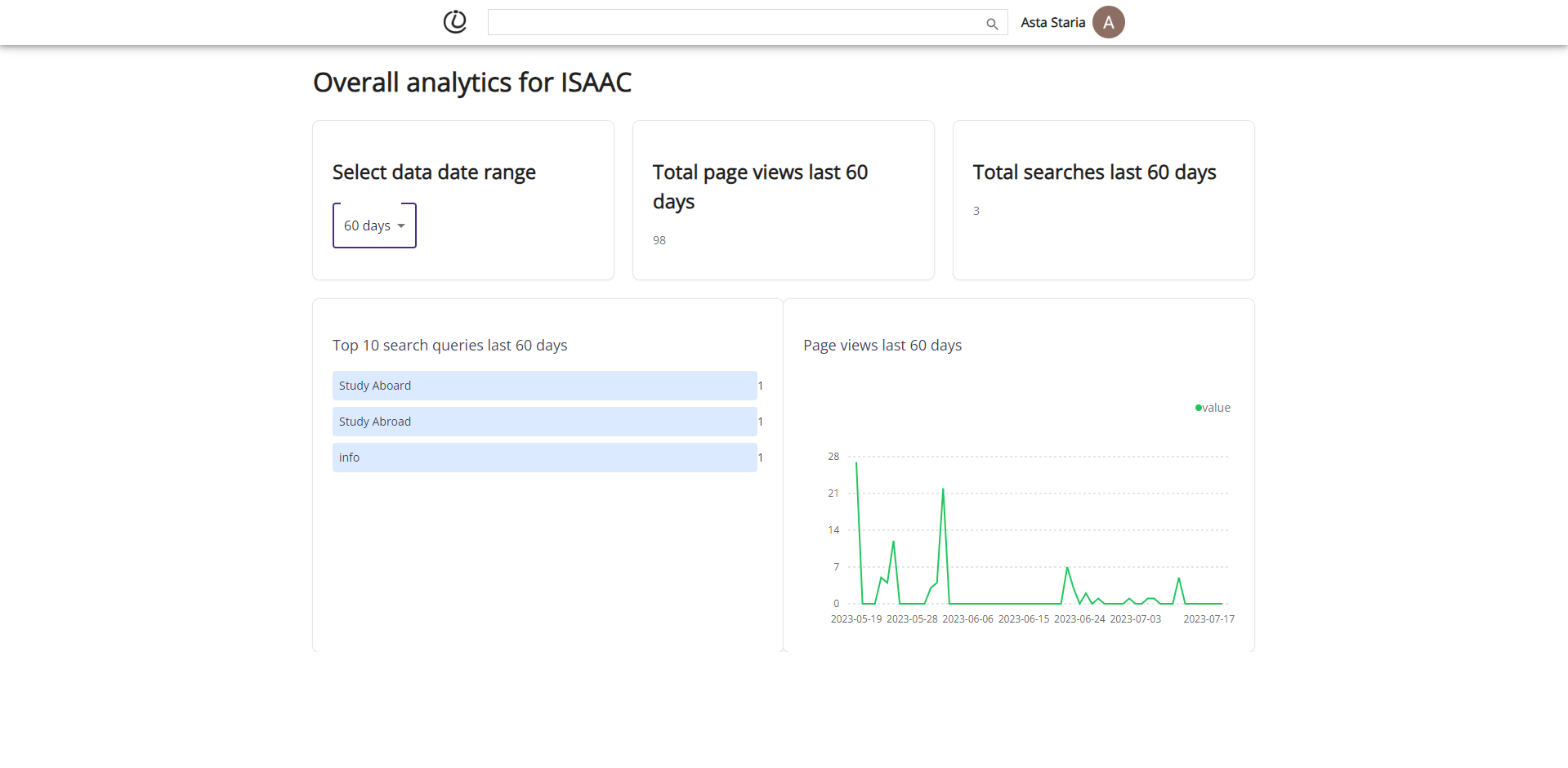The image size is (1568, 768).
Task: Select the Study Abroad query bar
Action: pos(544,422)
